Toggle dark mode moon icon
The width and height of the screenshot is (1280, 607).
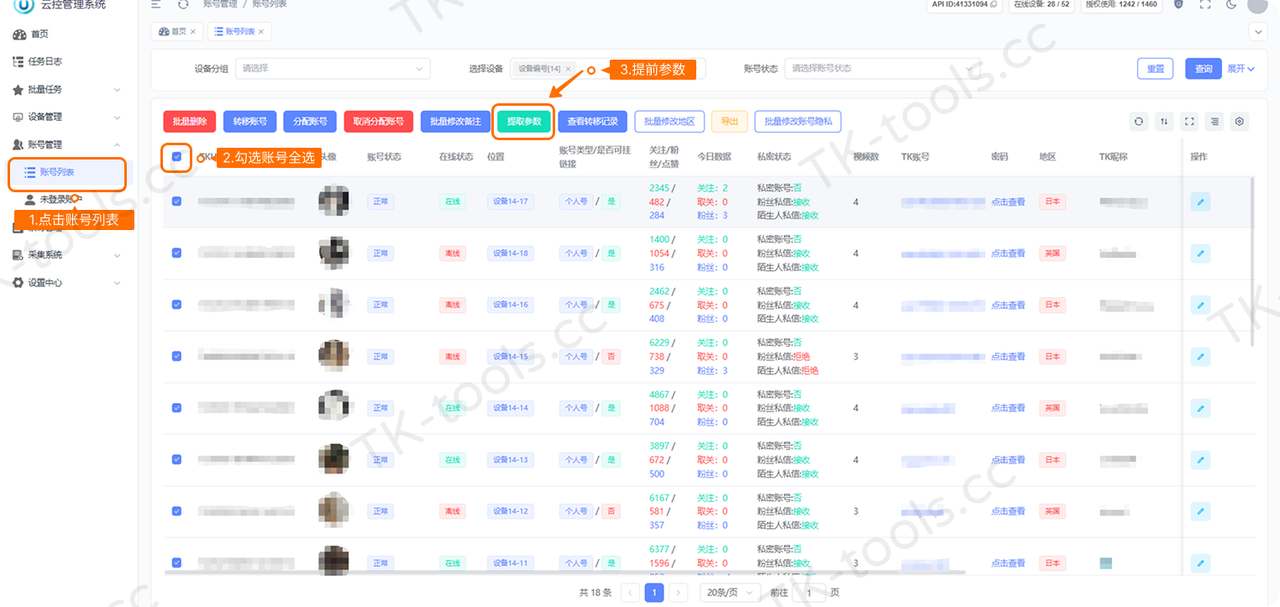(x=1230, y=5)
